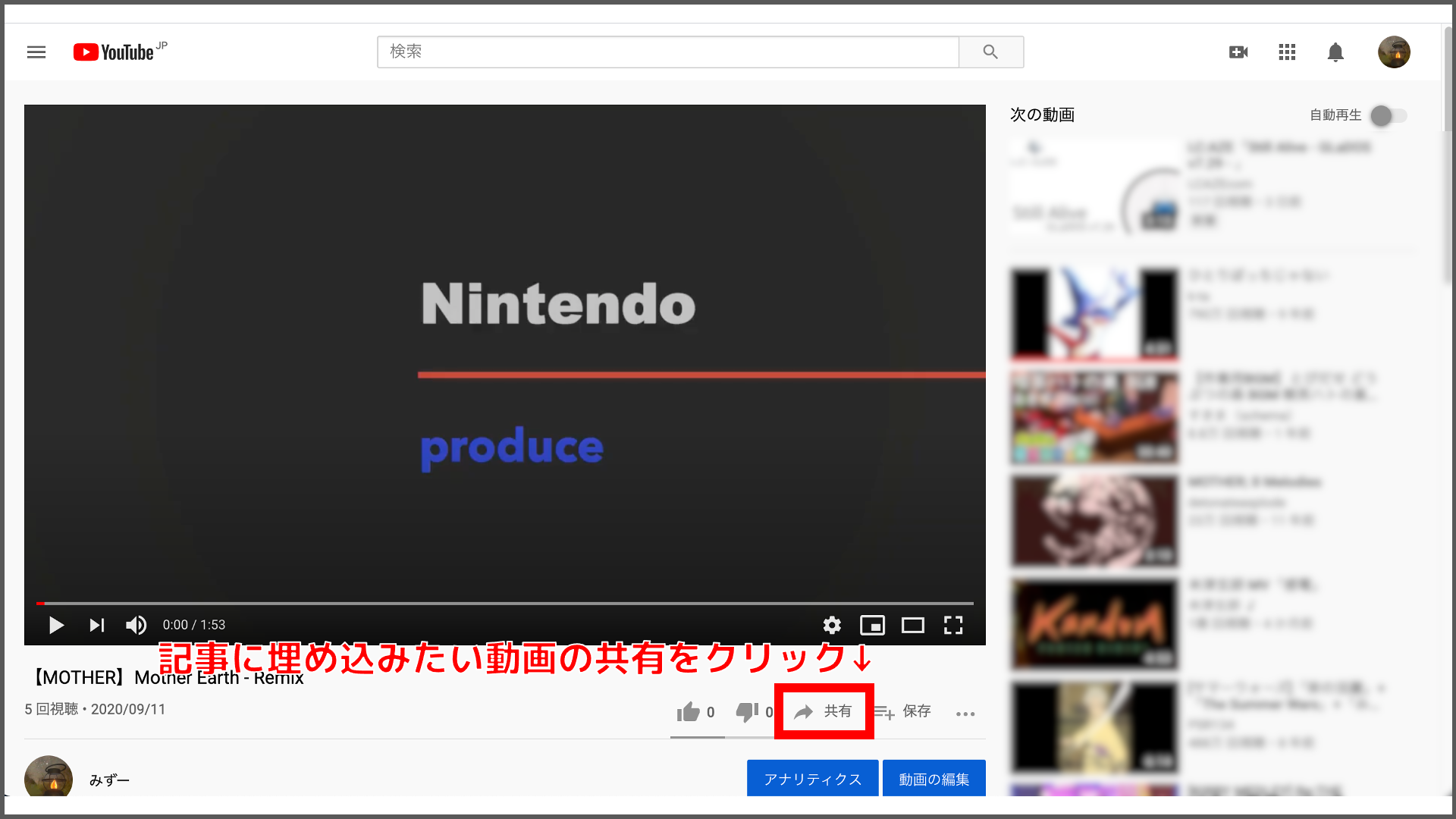Open notifications bell
1456x819 pixels.
tap(1335, 52)
